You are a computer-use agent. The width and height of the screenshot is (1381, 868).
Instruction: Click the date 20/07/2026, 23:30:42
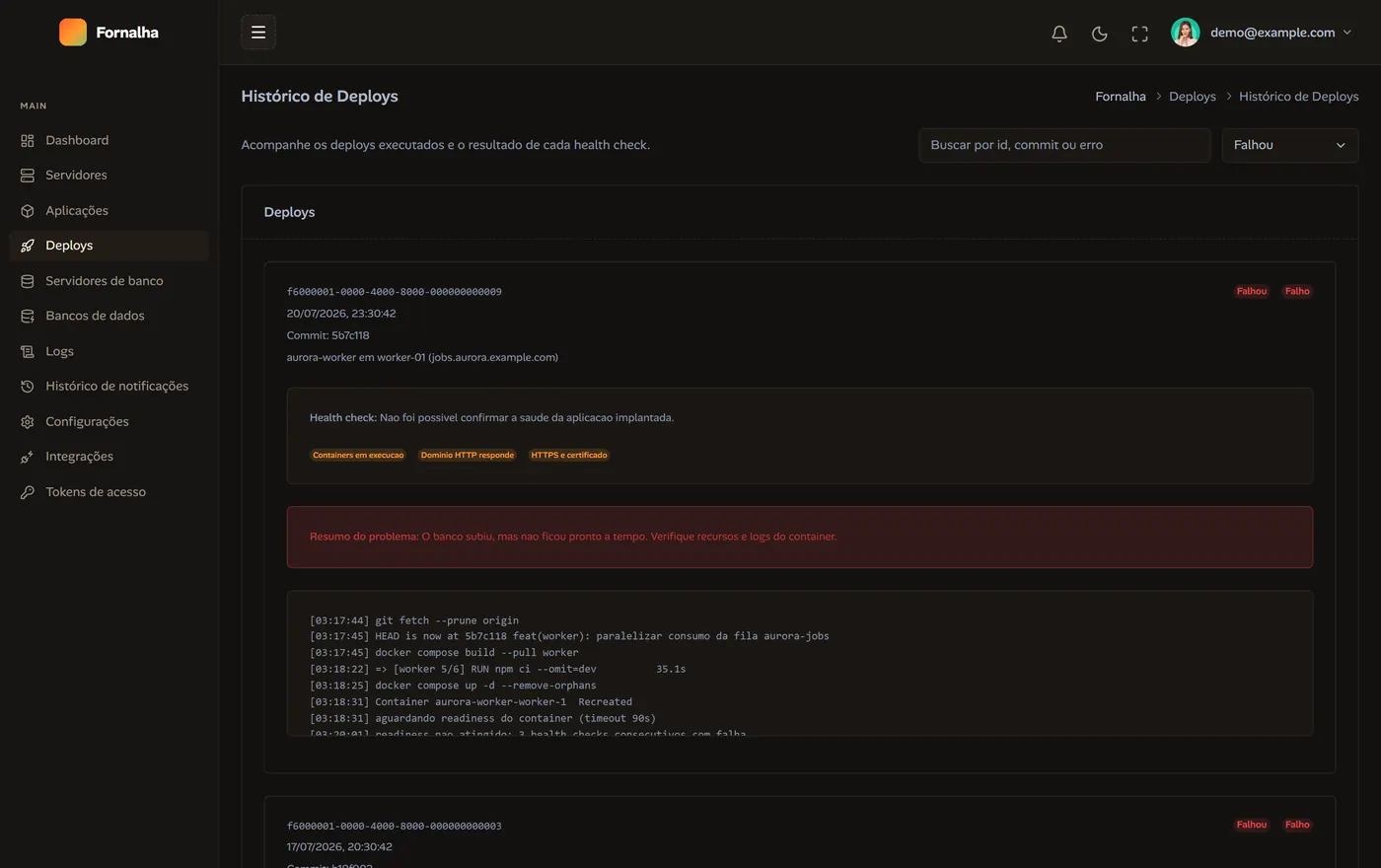click(x=341, y=314)
